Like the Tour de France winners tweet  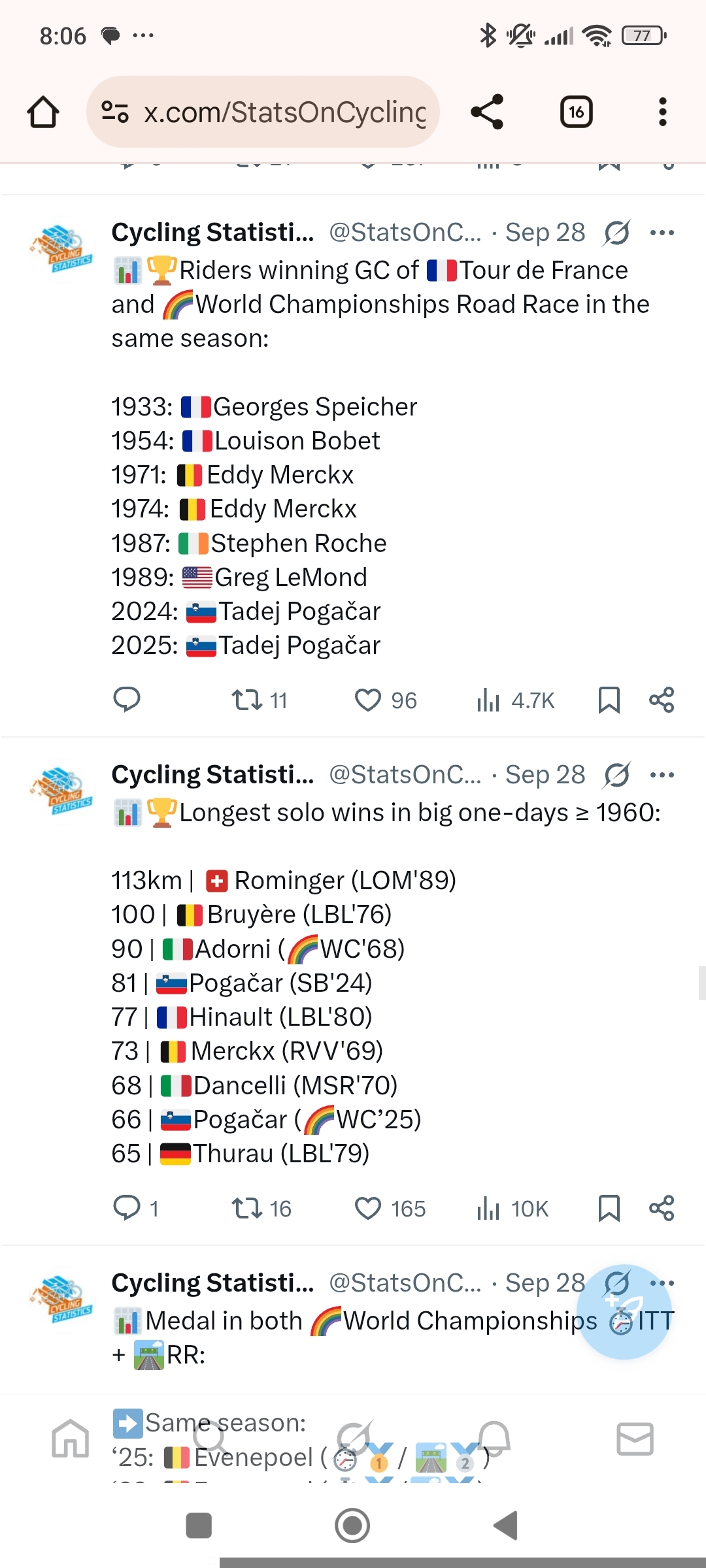pyautogui.click(x=368, y=700)
